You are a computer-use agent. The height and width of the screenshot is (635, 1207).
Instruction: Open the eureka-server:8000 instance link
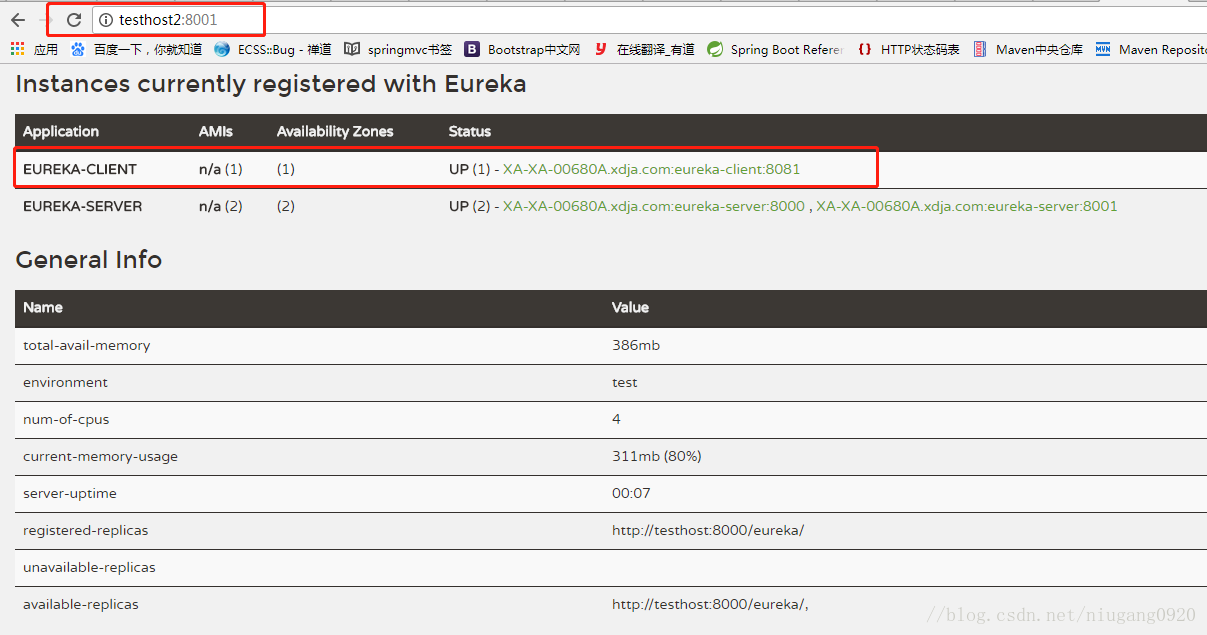click(x=653, y=206)
